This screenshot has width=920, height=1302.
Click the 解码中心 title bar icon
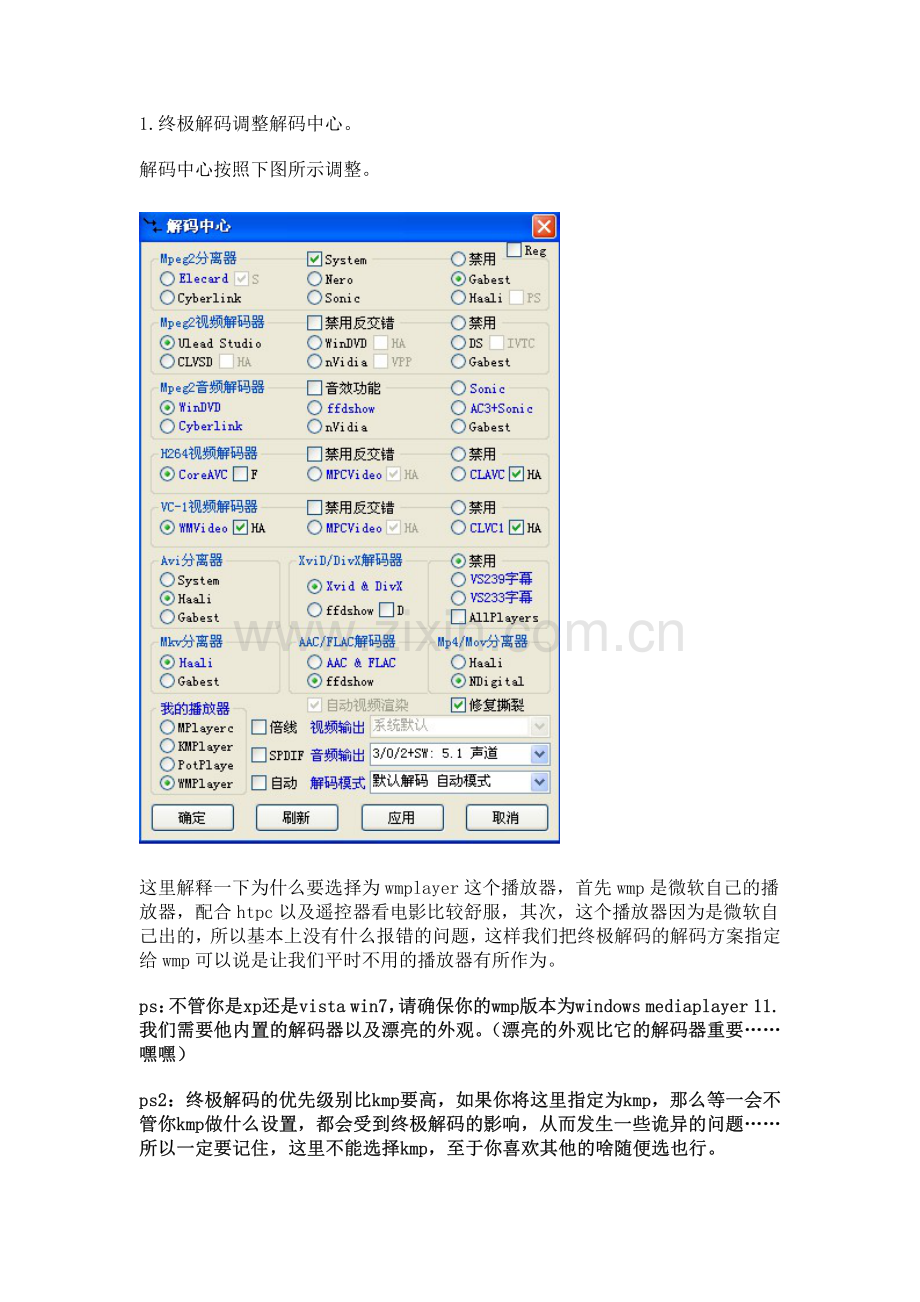tap(154, 225)
